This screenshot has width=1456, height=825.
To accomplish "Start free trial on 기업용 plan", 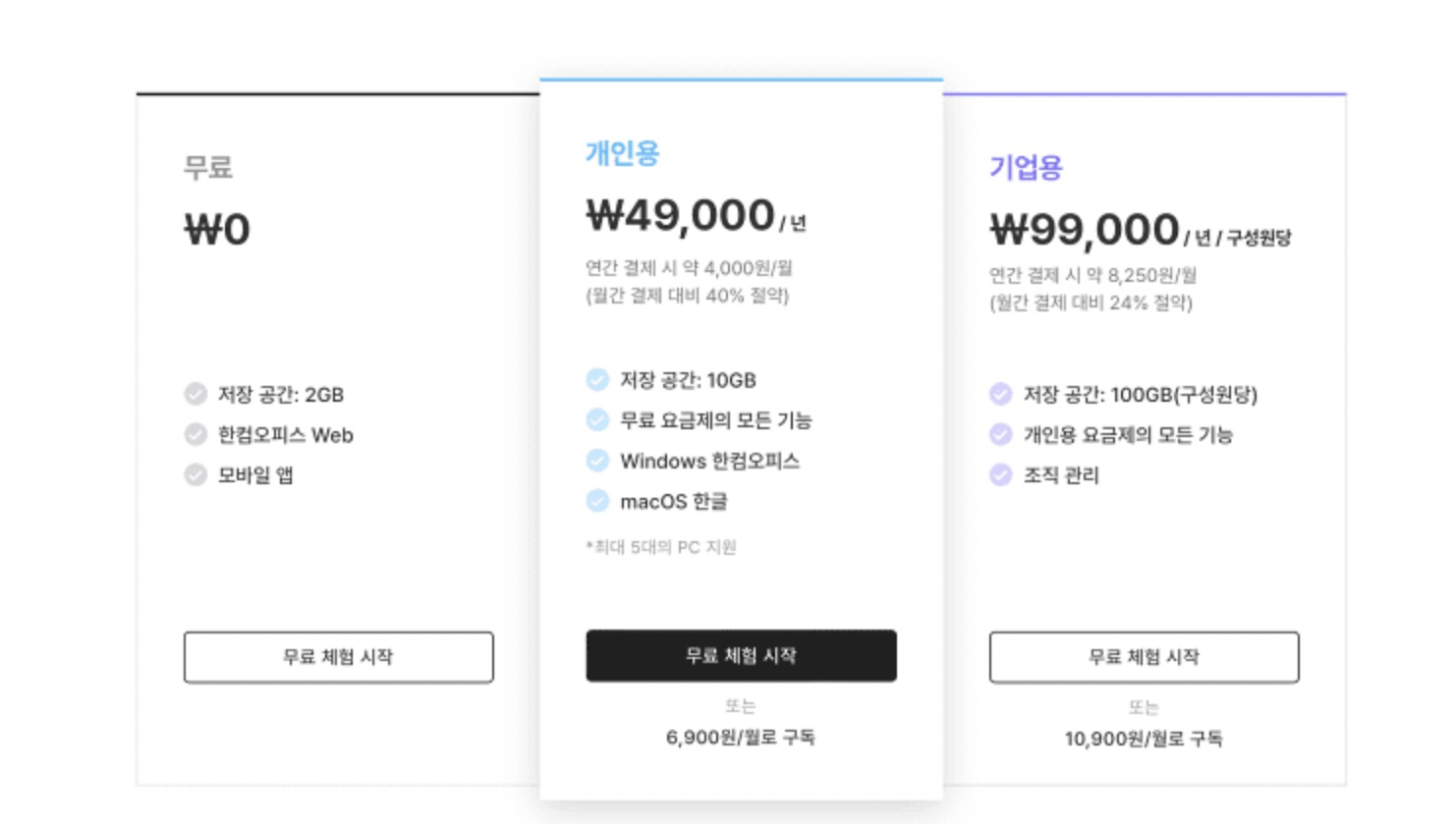I will (1144, 657).
